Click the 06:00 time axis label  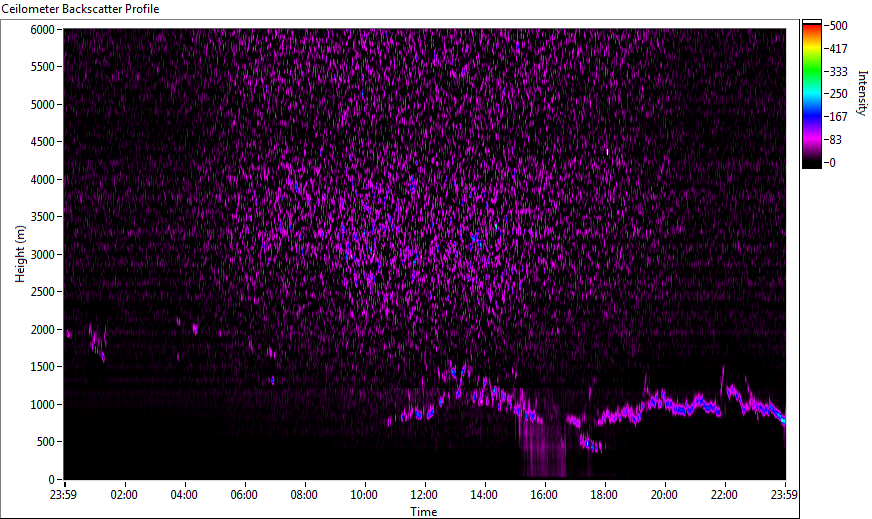244,495
